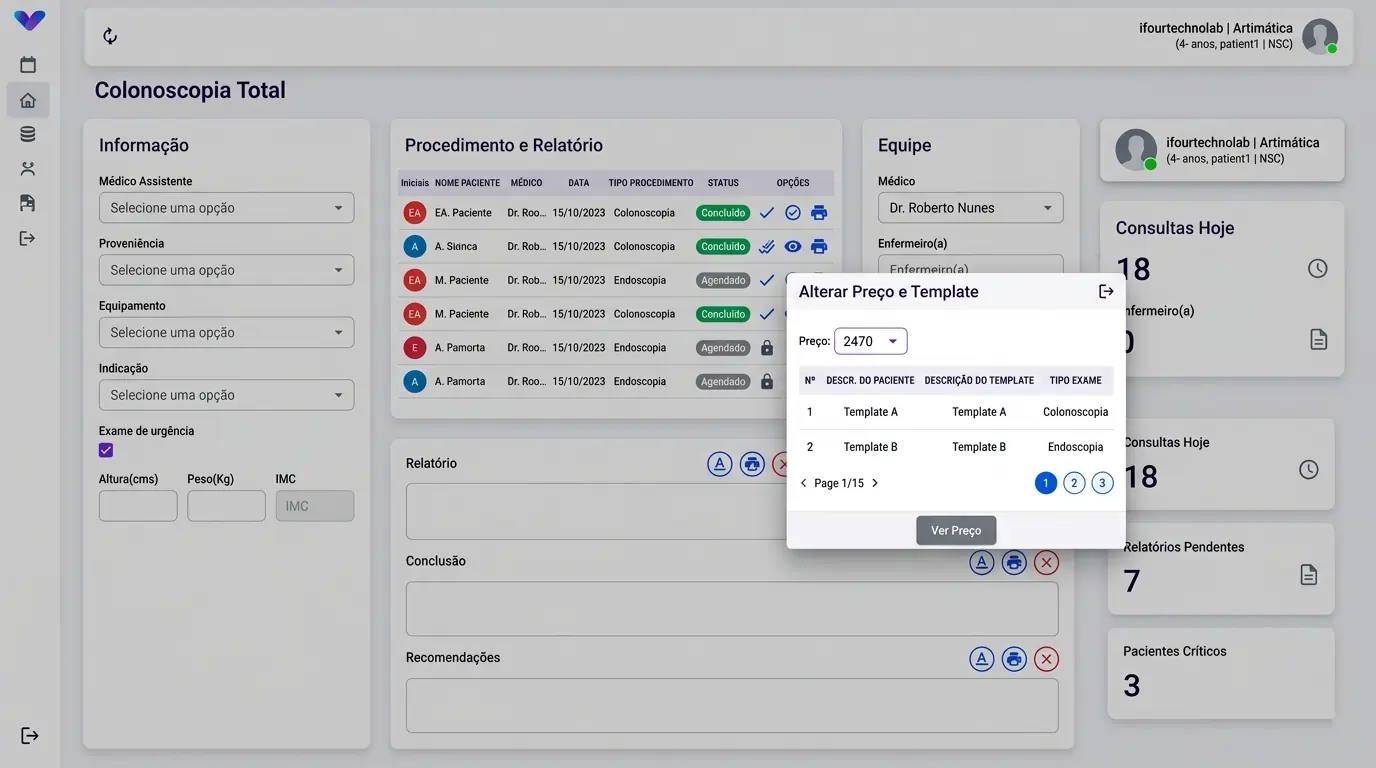Open the Dr. Roberto Nunes médico dropdown
Image resolution: width=1376 pixels, height=768 pixels.
(x=970, y=208)
